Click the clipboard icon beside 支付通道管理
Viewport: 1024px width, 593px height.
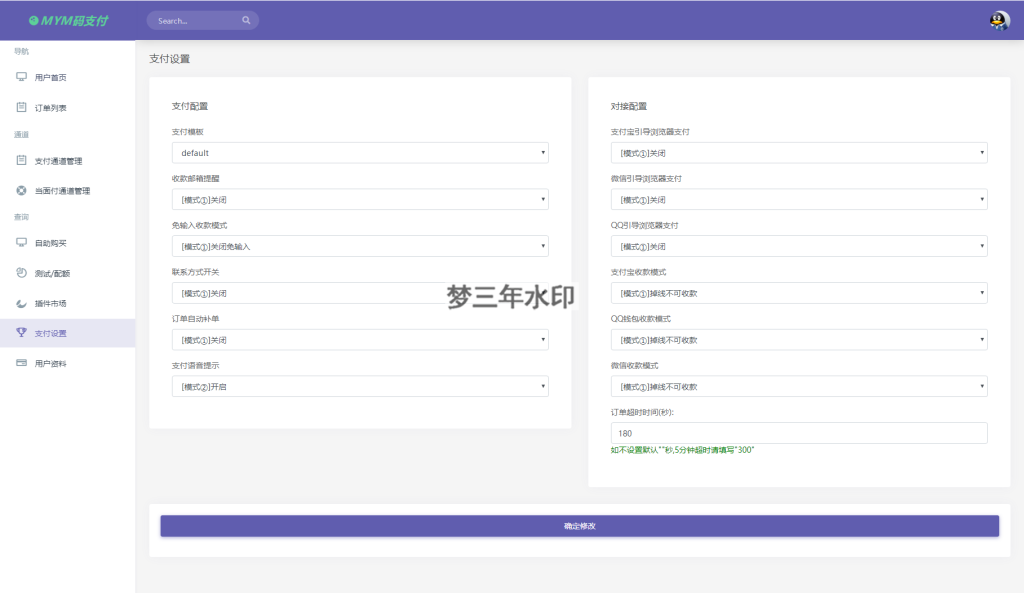(22, 160)
